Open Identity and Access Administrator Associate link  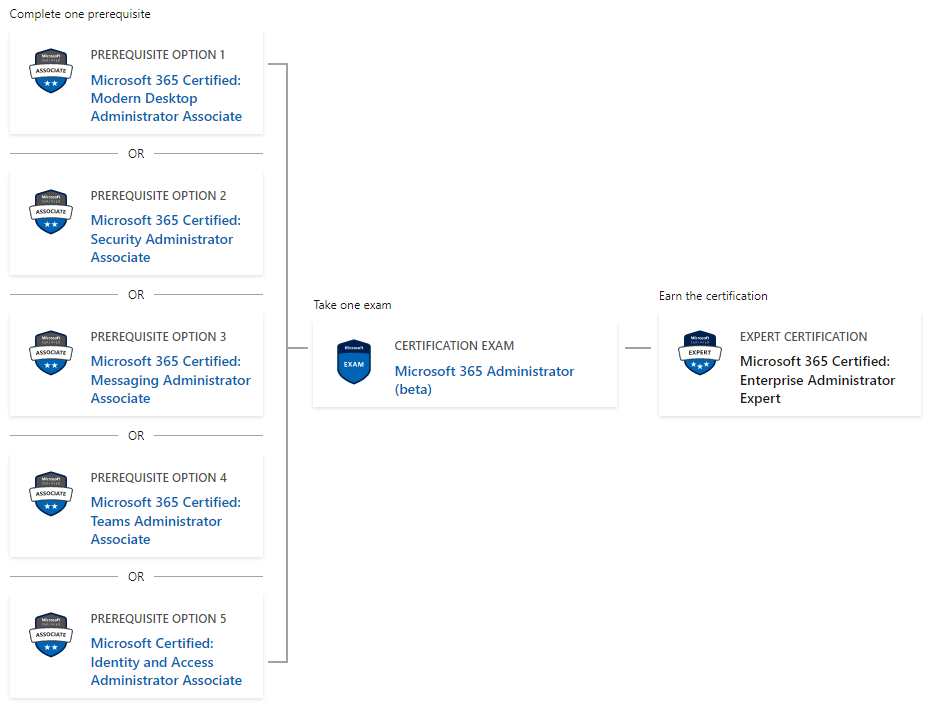(166, 661)
